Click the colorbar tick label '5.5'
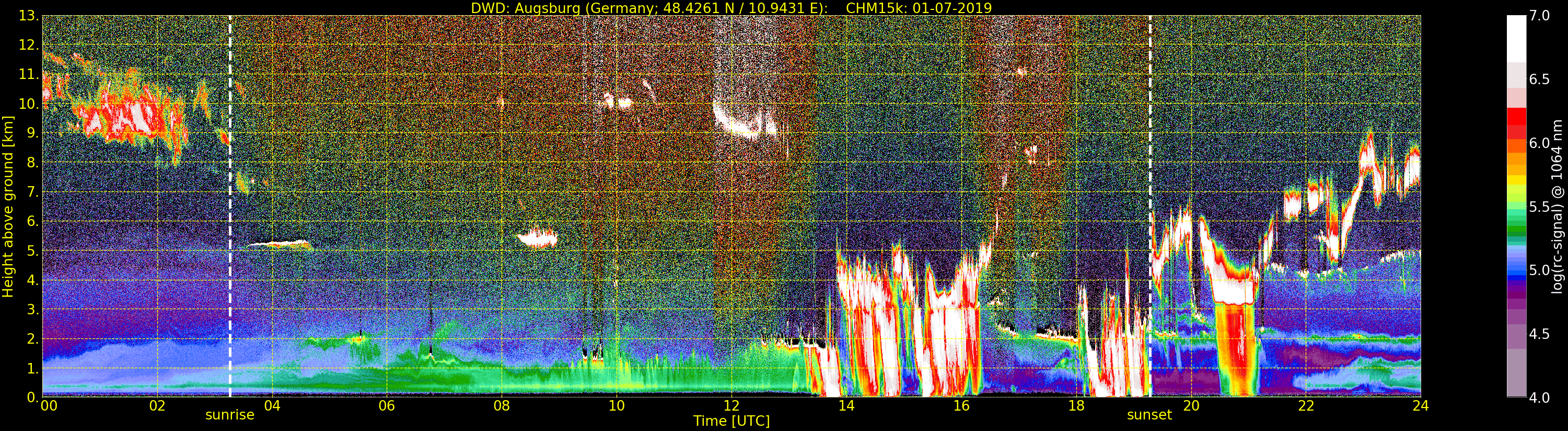The image size is (1568, 431). [x=1539, y=207]
